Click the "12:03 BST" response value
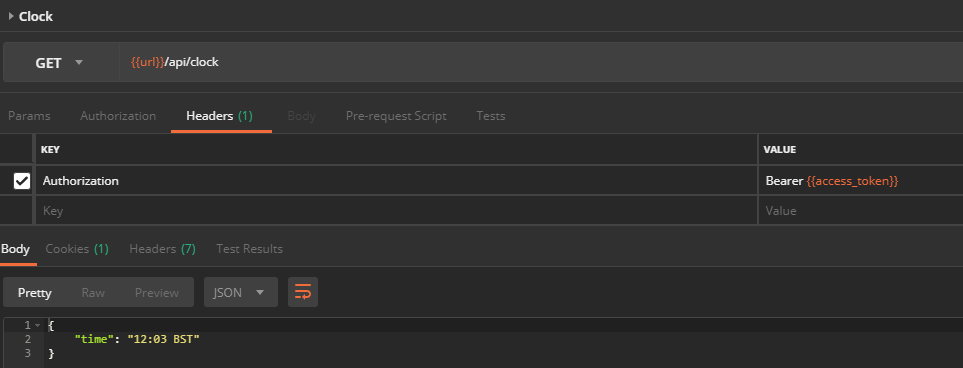Viewport: 963px width, 368px height. click(163, 339)
